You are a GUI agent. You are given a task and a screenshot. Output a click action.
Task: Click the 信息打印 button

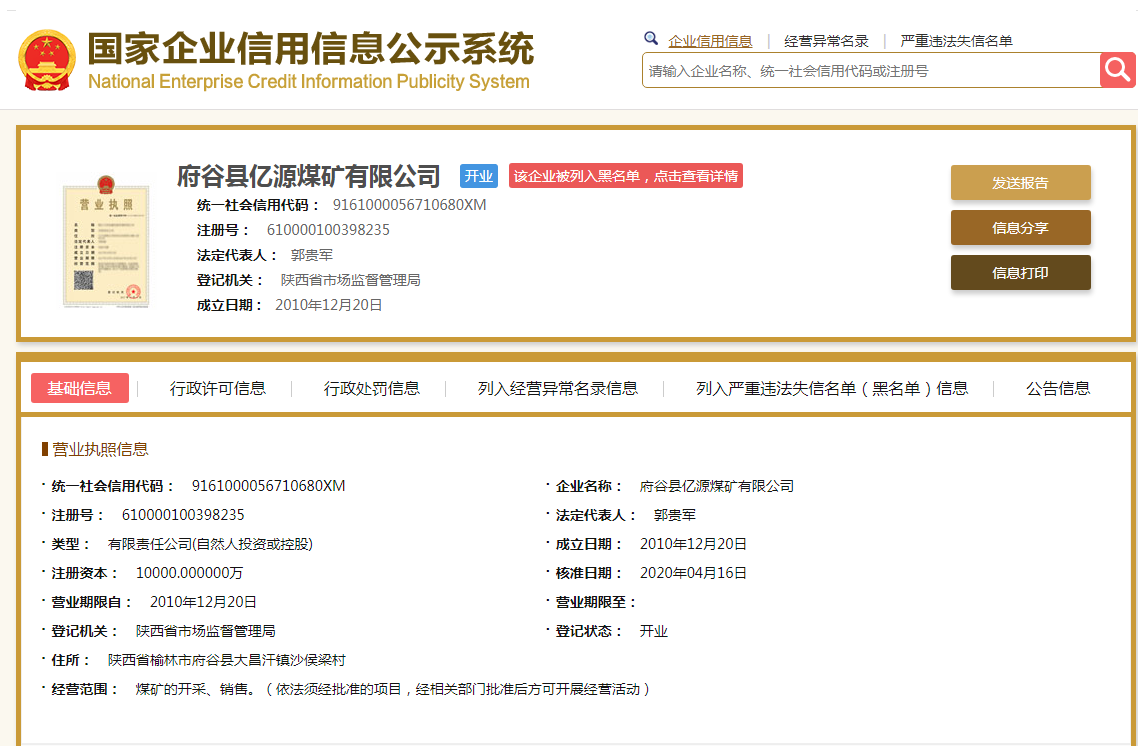point(1020,273)
